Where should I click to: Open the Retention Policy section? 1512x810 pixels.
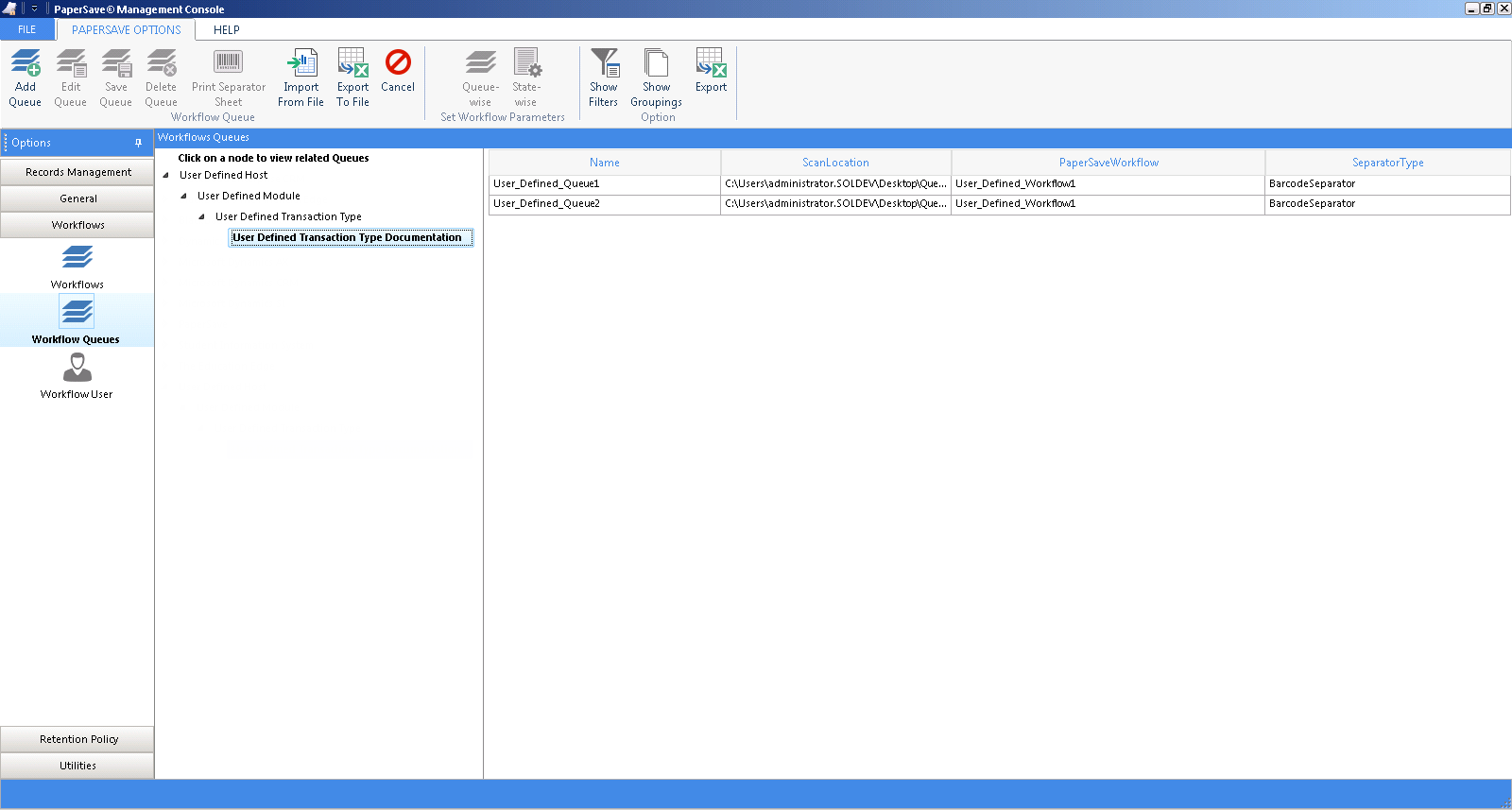coord(77,739)
